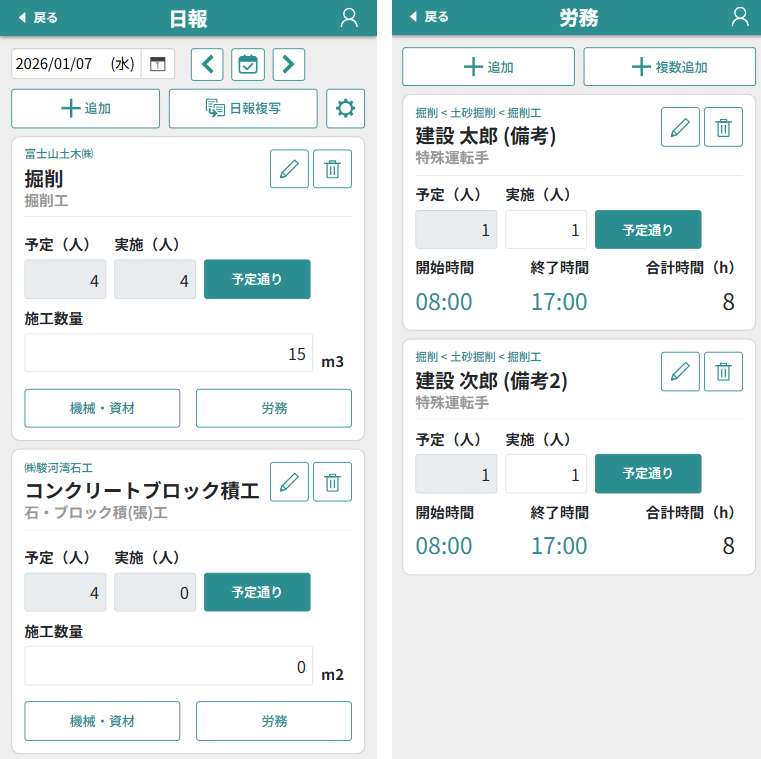
Task: Set 予定通り for コンクリートブロック積工
Action: tap(257, 592)
